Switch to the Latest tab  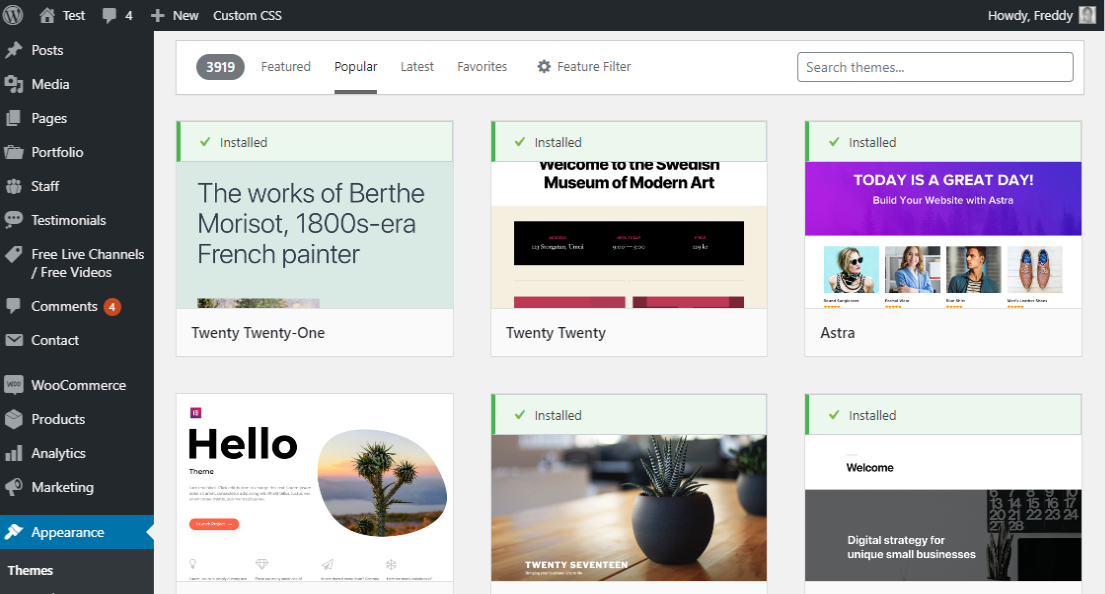417,66
